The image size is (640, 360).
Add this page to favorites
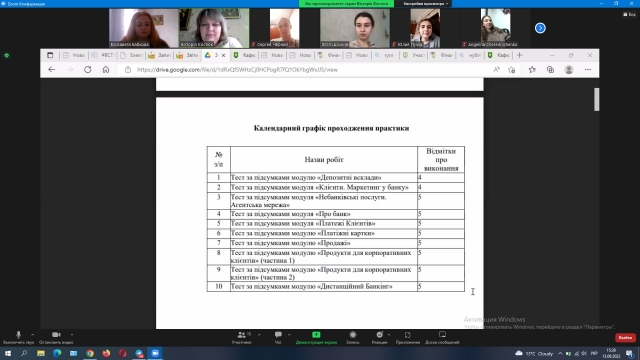[x=511, y=70]
